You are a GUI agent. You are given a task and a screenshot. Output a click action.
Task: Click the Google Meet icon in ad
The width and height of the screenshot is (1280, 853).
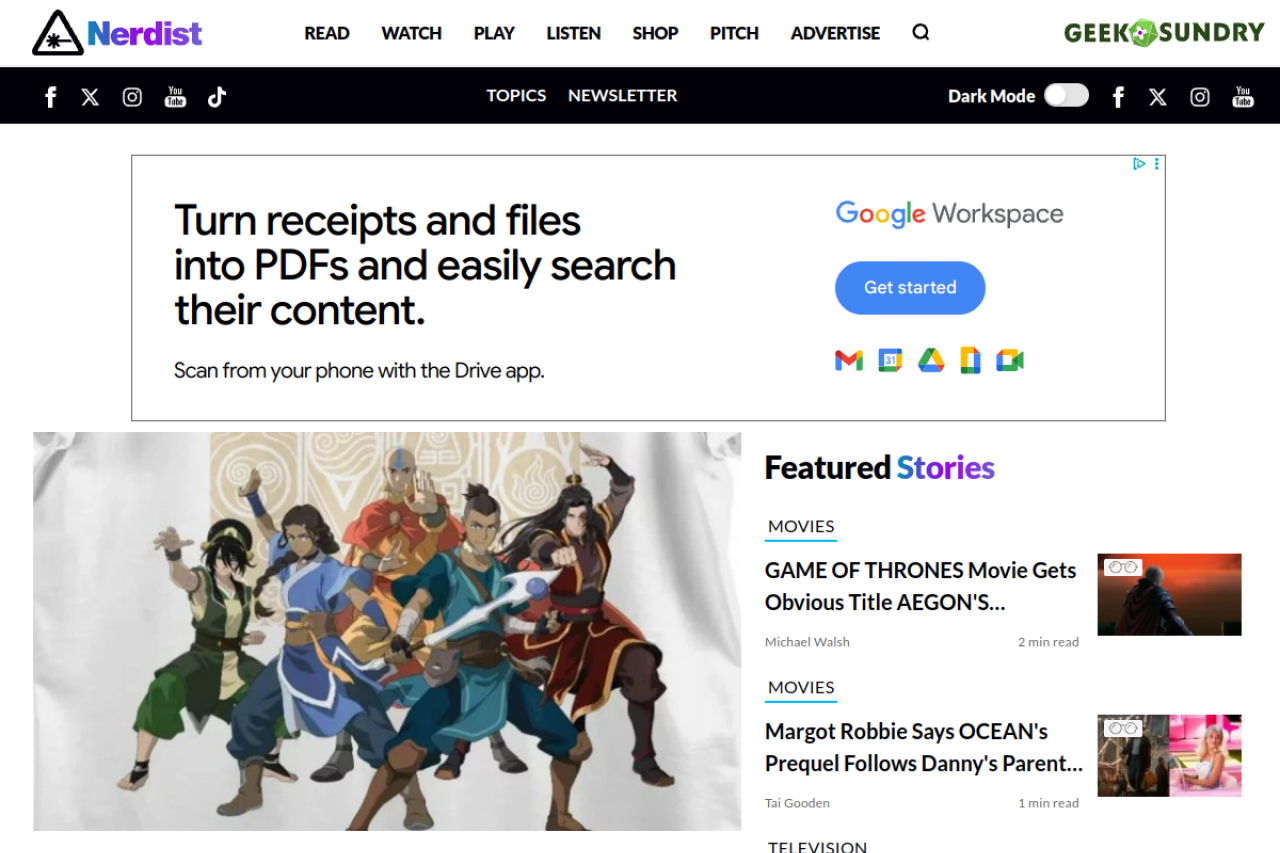[1010, 360]
